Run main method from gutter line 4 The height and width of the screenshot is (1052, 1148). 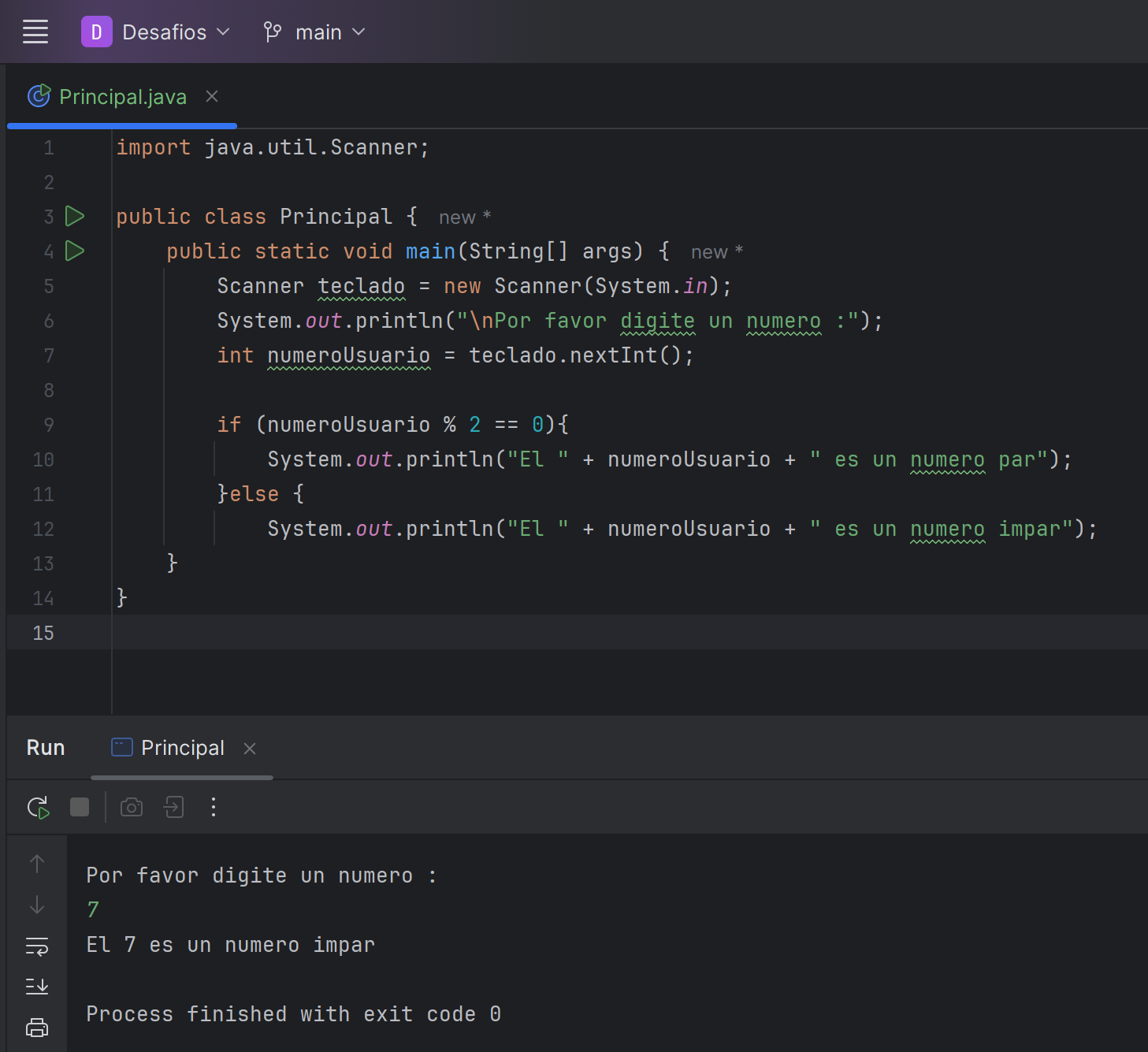pos(75,251)
